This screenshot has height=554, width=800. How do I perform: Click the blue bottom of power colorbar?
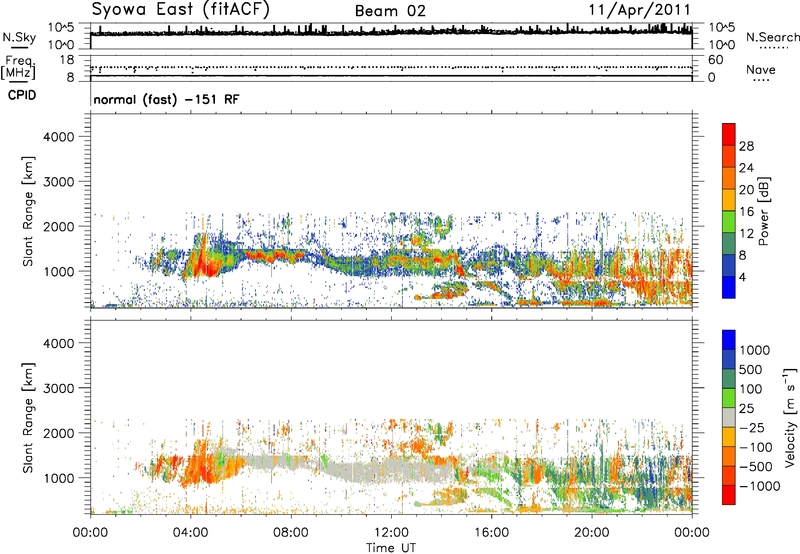[729, 287]
